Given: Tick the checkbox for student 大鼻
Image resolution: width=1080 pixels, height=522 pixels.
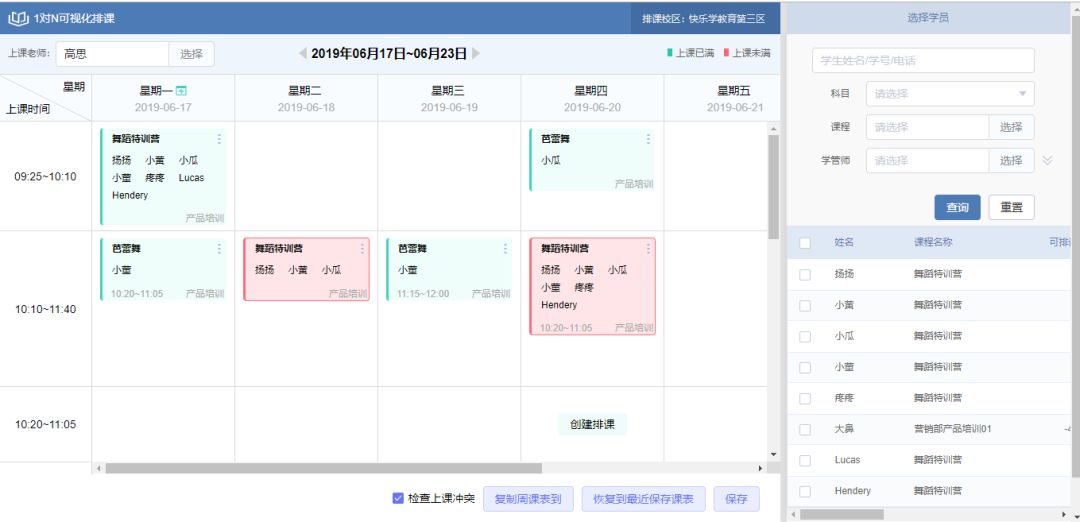Looking at the screenshot, I should 805,429.
